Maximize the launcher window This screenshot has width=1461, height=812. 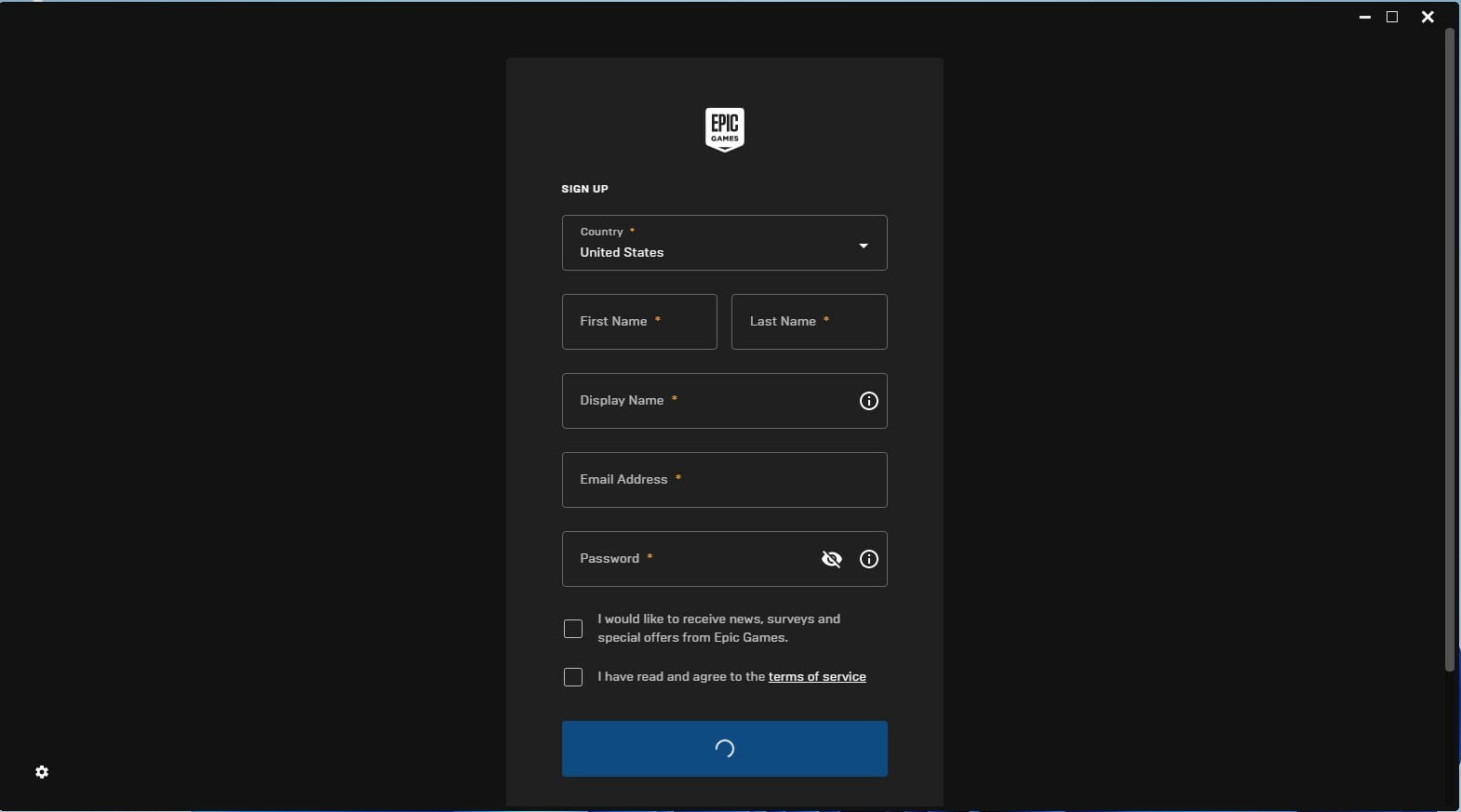point(1392,17)
